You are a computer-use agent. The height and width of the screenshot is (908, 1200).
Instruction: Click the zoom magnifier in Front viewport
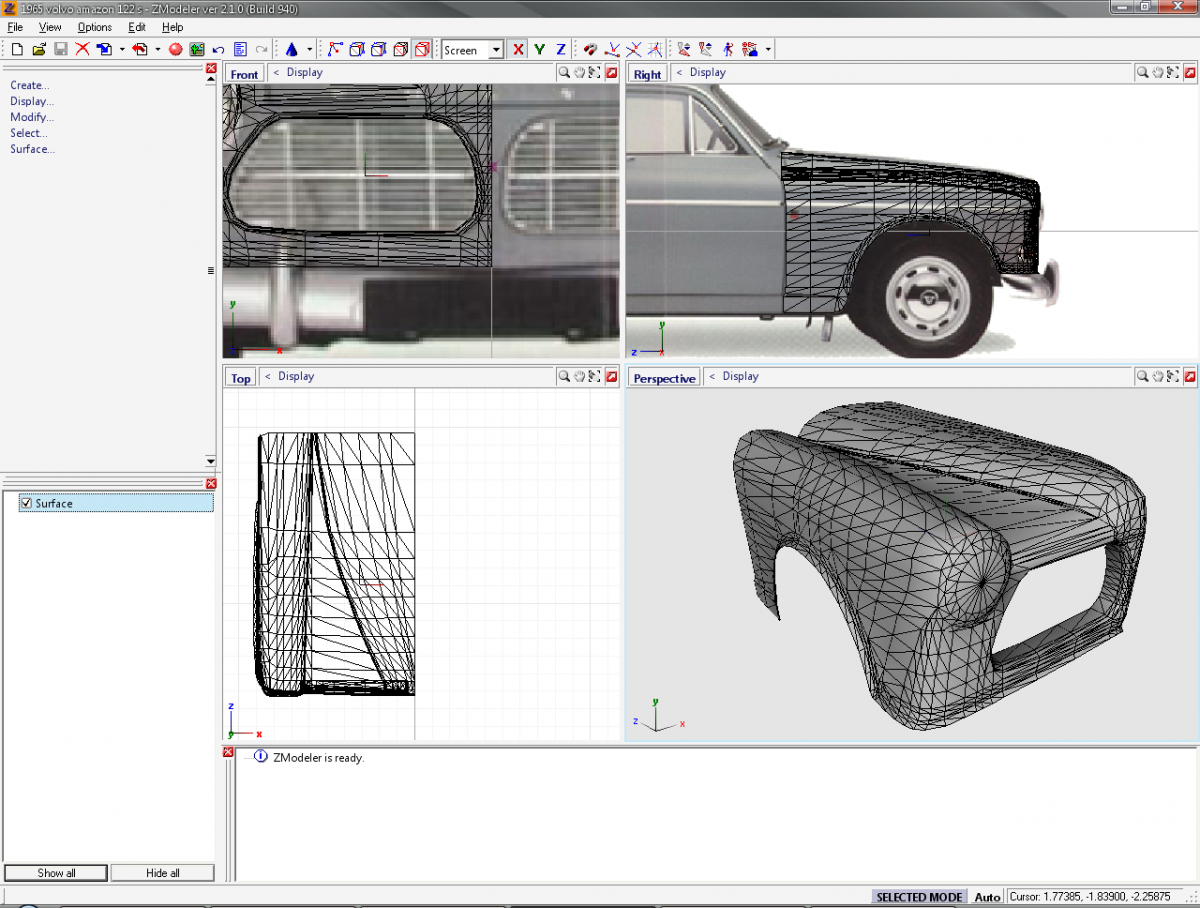tap(565, 72)
